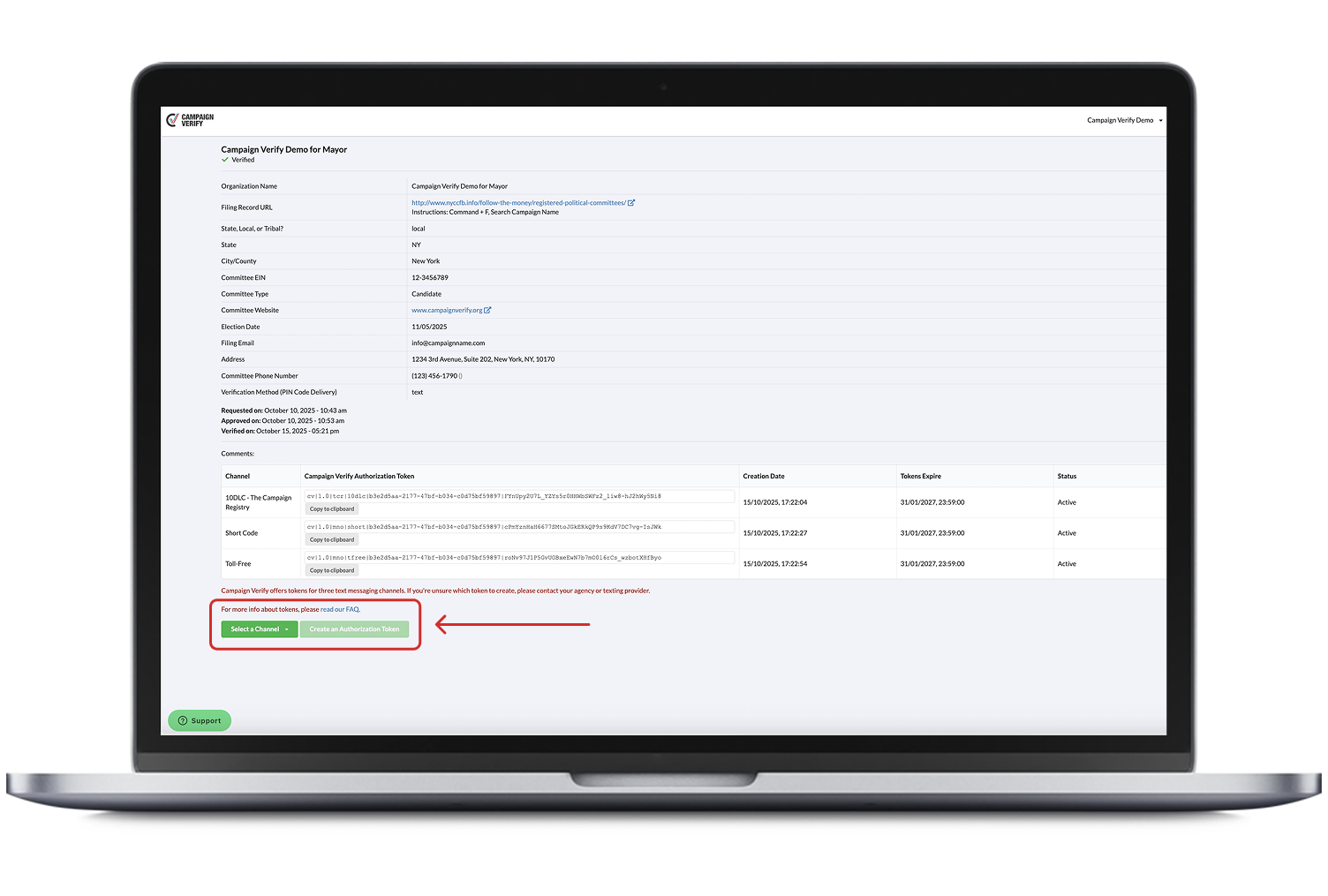Click the 10DLC authorization token field
This screenshot has height=896, width=1328.
tap(519, 496)
